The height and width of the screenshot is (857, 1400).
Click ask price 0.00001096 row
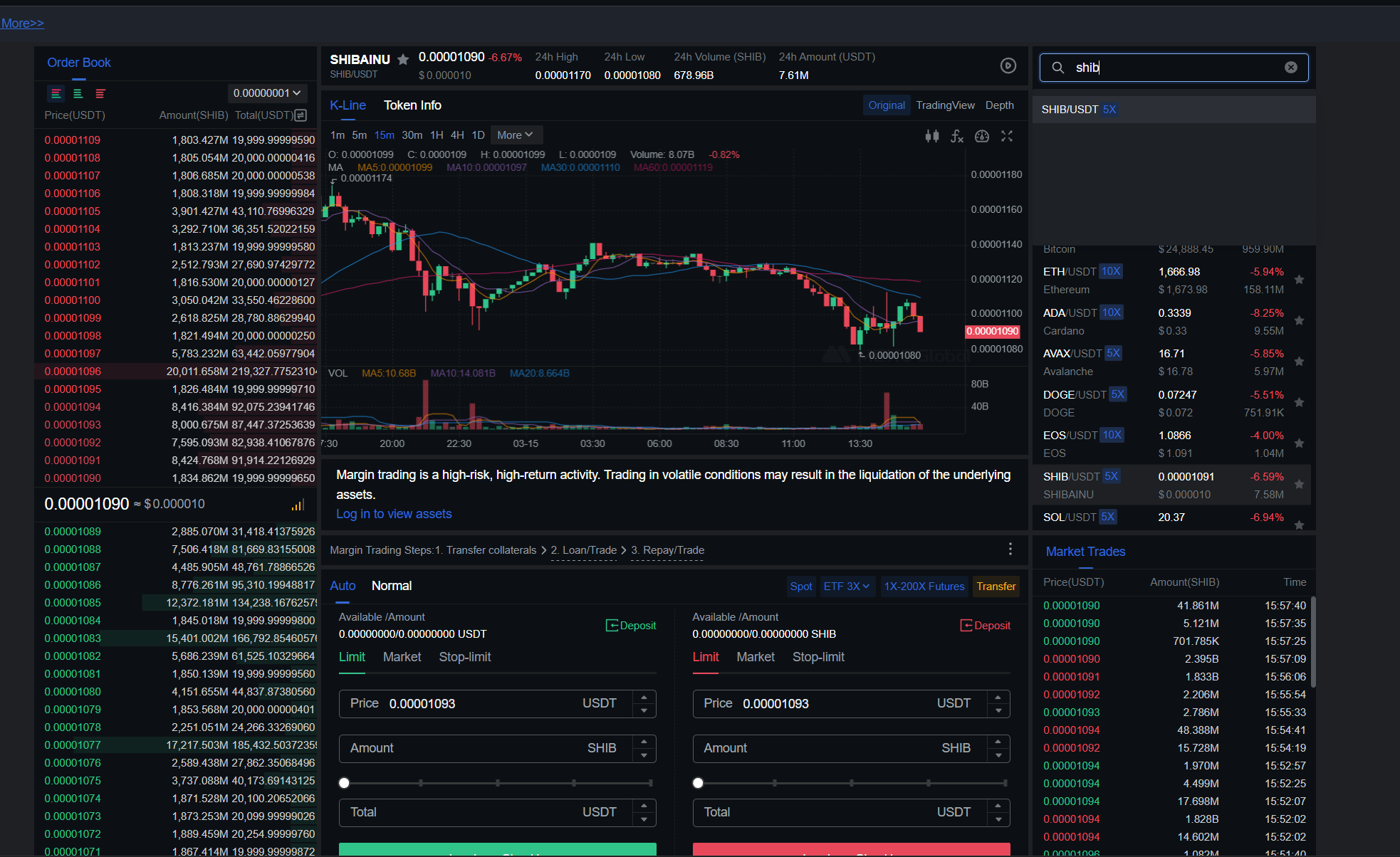(x=176, y=372)
